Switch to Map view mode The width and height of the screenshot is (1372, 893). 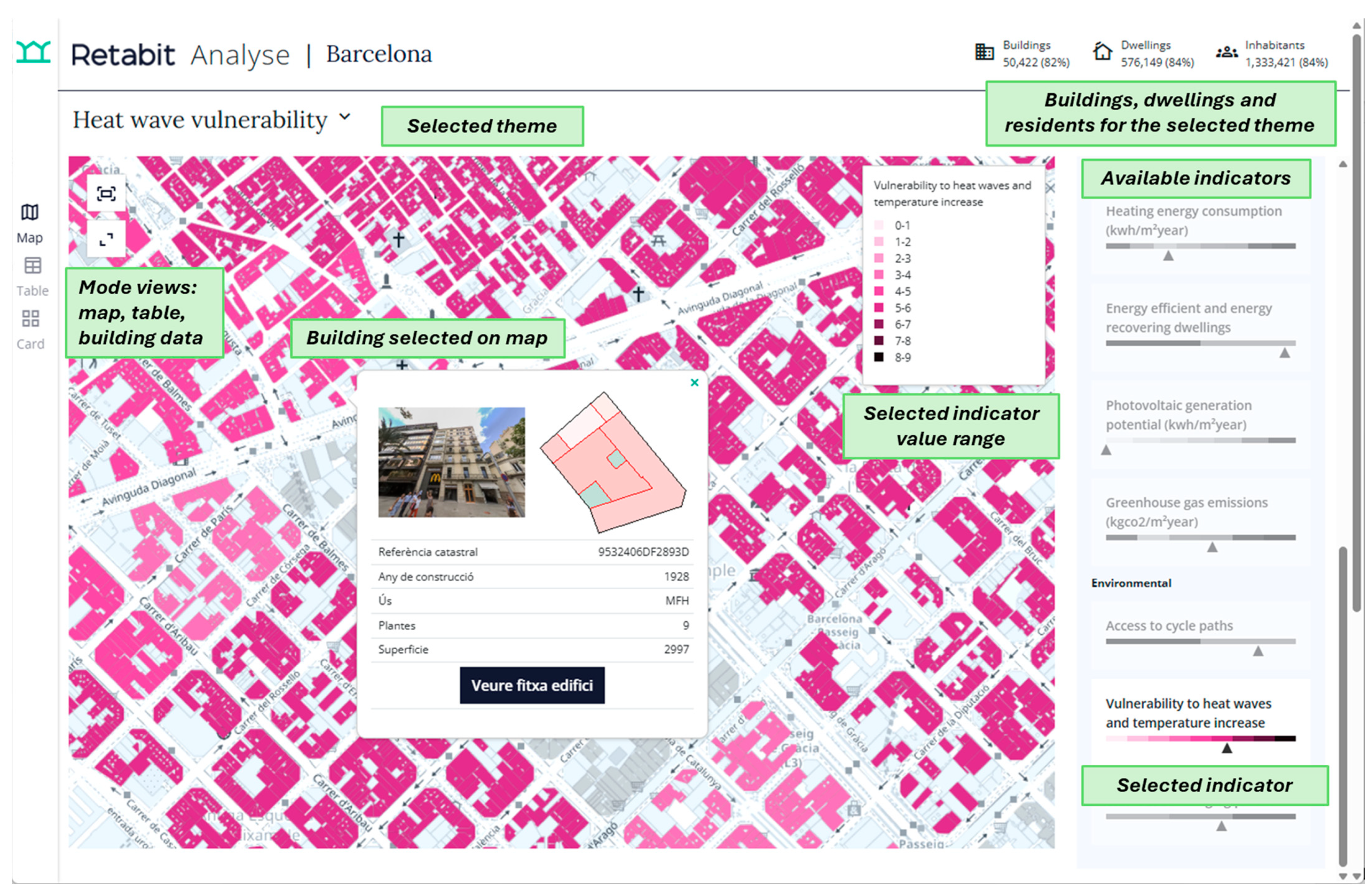tap(30, 224)
